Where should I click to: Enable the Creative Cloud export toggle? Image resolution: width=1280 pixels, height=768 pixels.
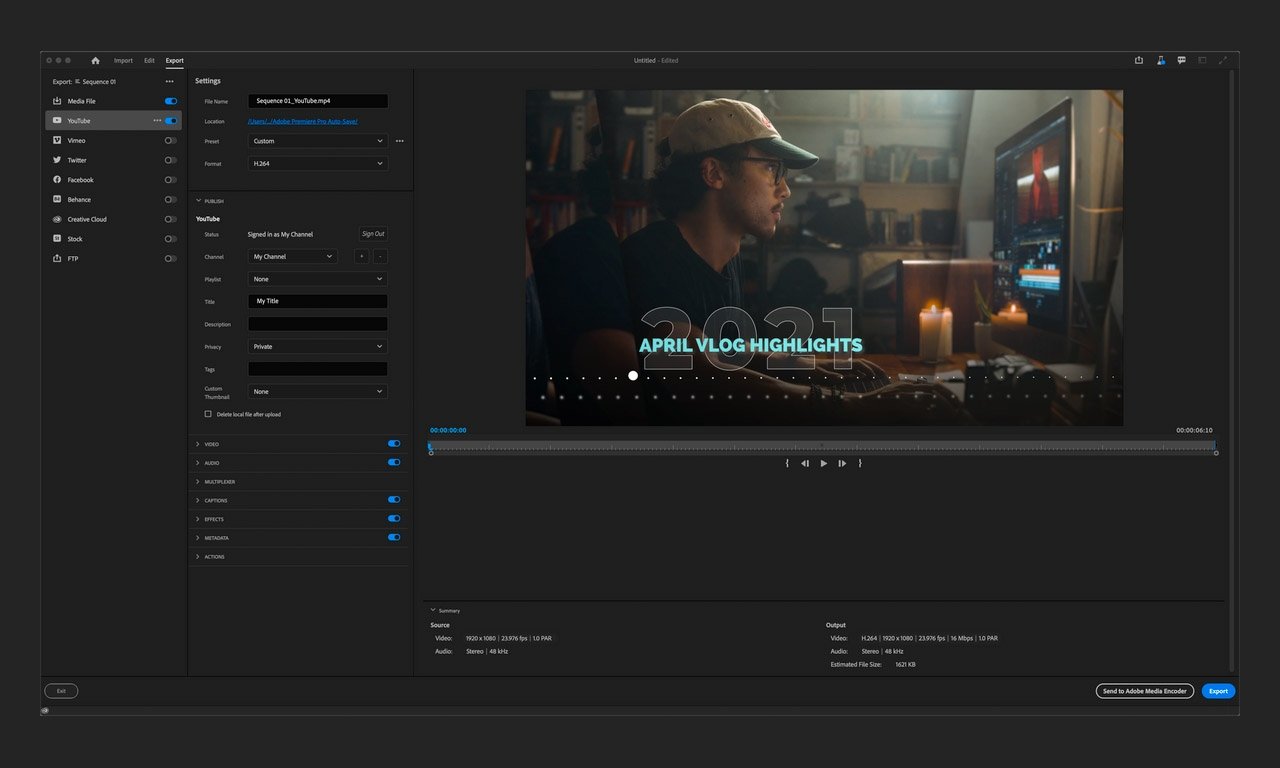(x=171, y=219)
